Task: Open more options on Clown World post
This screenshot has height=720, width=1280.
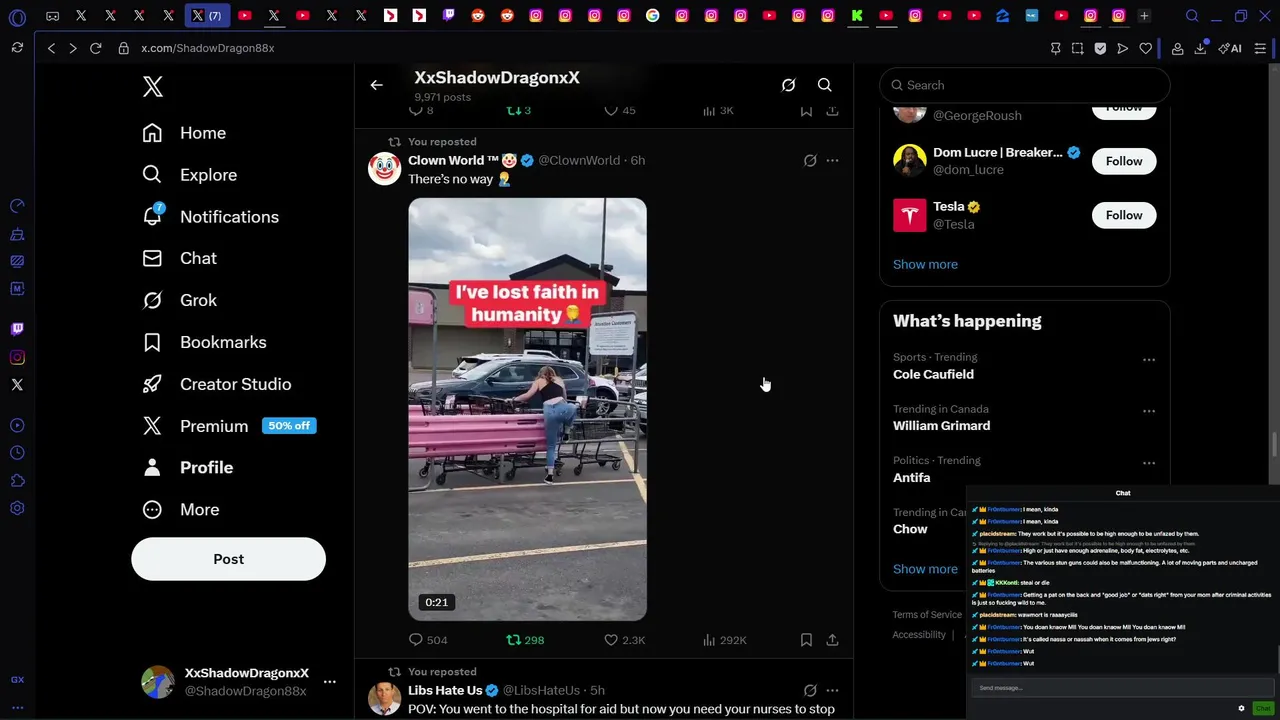Action: 832,160
